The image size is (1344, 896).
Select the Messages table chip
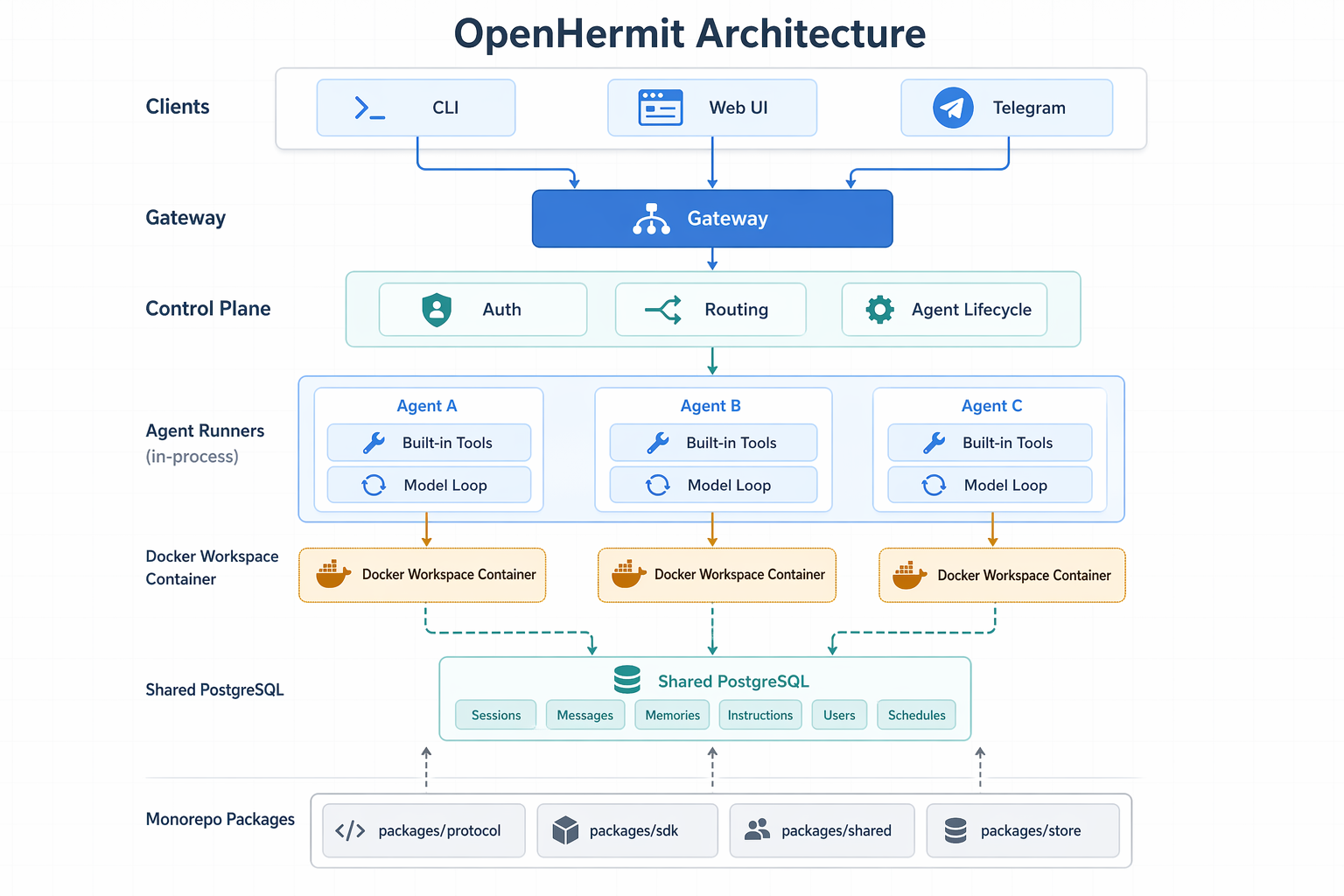click(x=585, y=715)
